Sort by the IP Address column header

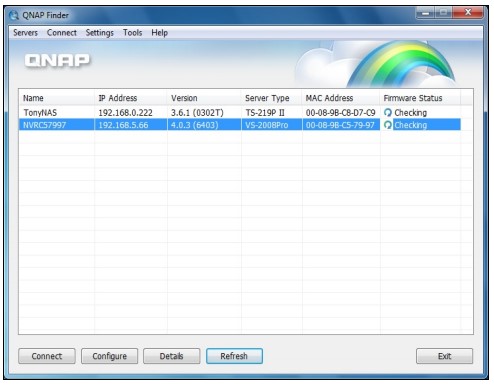(x=131, y=98)
